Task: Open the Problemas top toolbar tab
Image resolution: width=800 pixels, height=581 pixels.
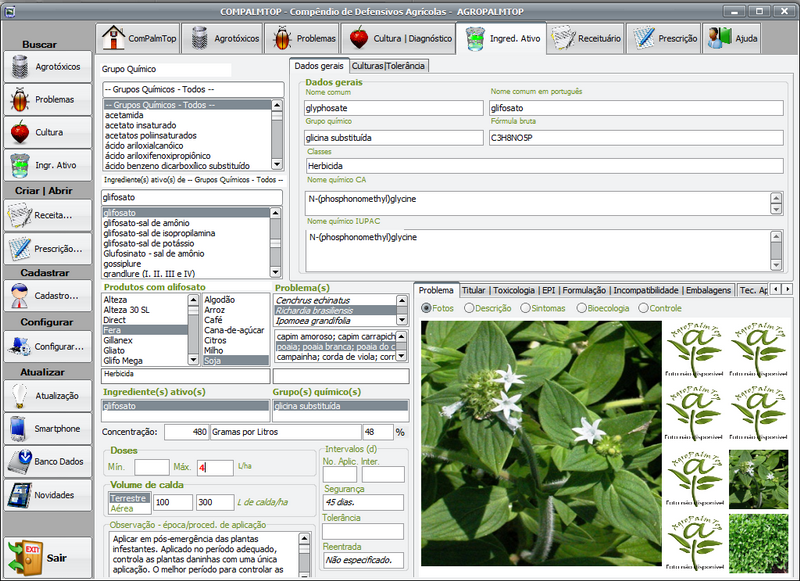Action: [x=302, y=38]
